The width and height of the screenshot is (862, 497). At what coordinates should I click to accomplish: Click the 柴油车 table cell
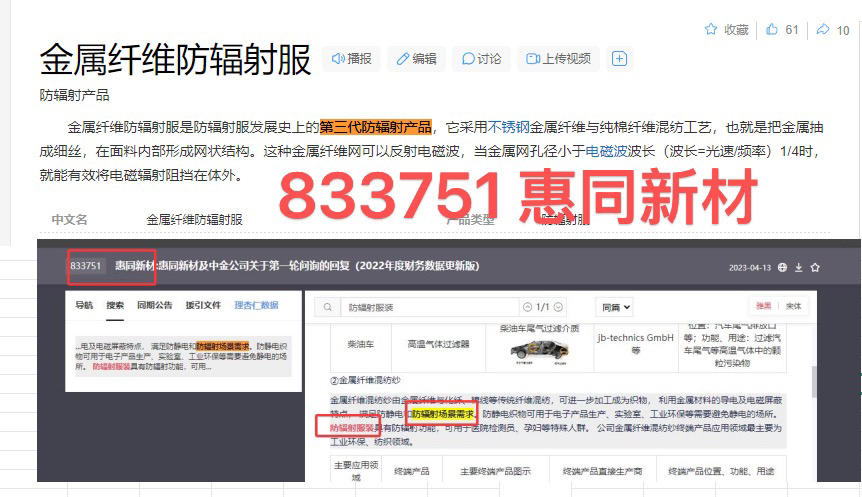click(361, 344)
